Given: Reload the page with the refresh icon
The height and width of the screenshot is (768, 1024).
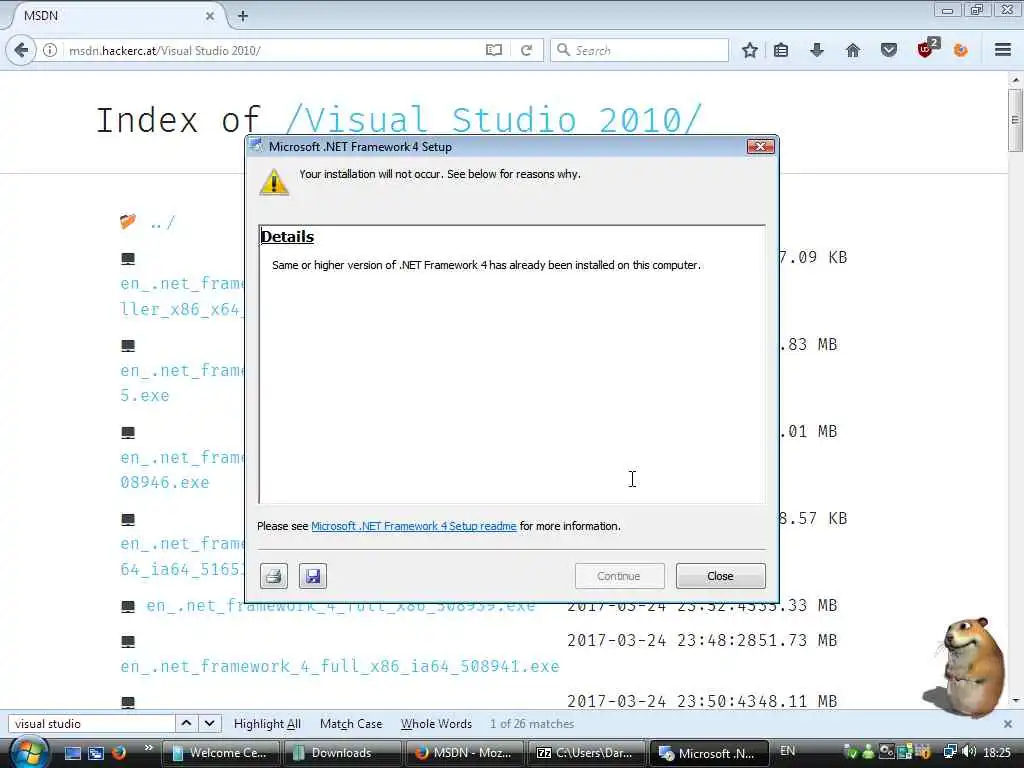Looking at the screenshot, I should [x=526, y=50].
